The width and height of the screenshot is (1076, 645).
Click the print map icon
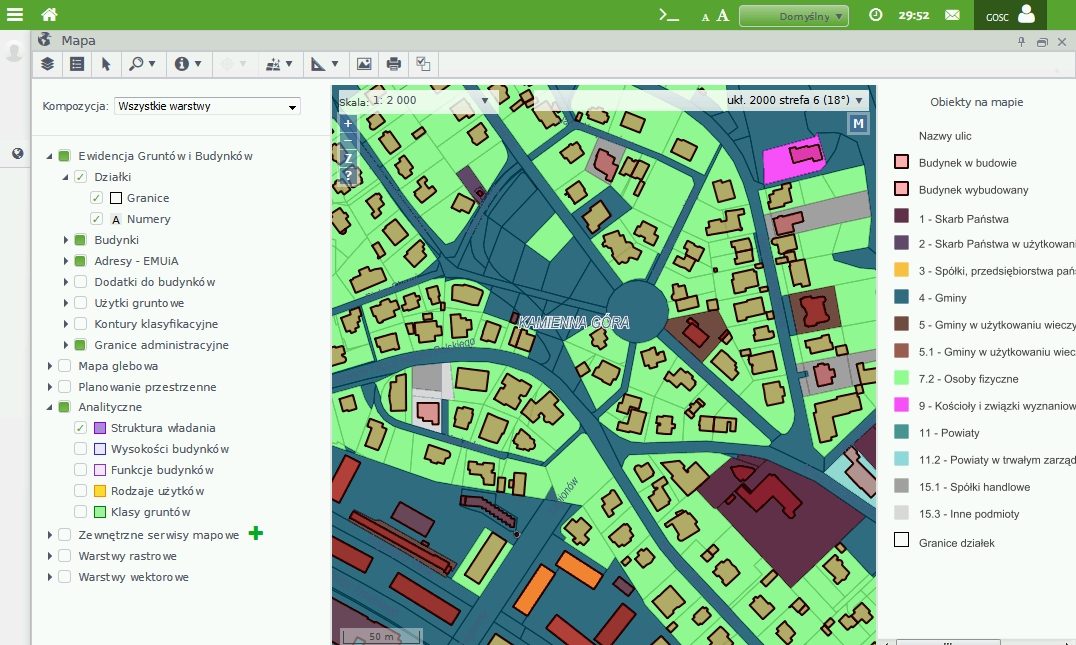(x=393, y=64)
